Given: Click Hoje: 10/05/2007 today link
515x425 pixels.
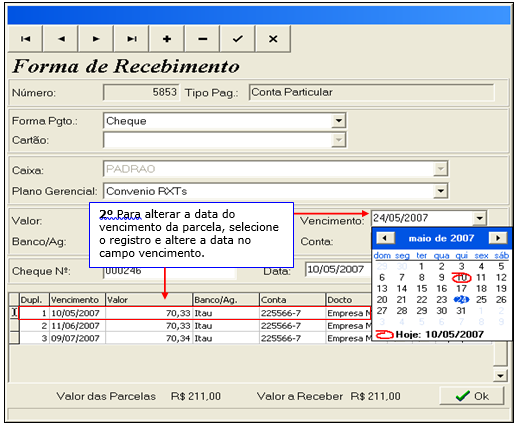Looking at the screenshot, I should 439,334.
